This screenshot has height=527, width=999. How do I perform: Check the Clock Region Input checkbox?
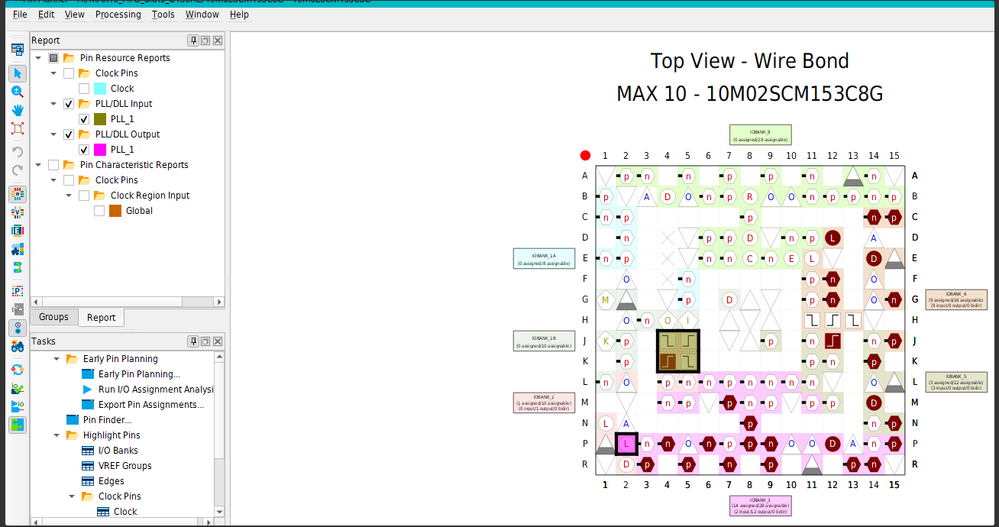[84, 196]
